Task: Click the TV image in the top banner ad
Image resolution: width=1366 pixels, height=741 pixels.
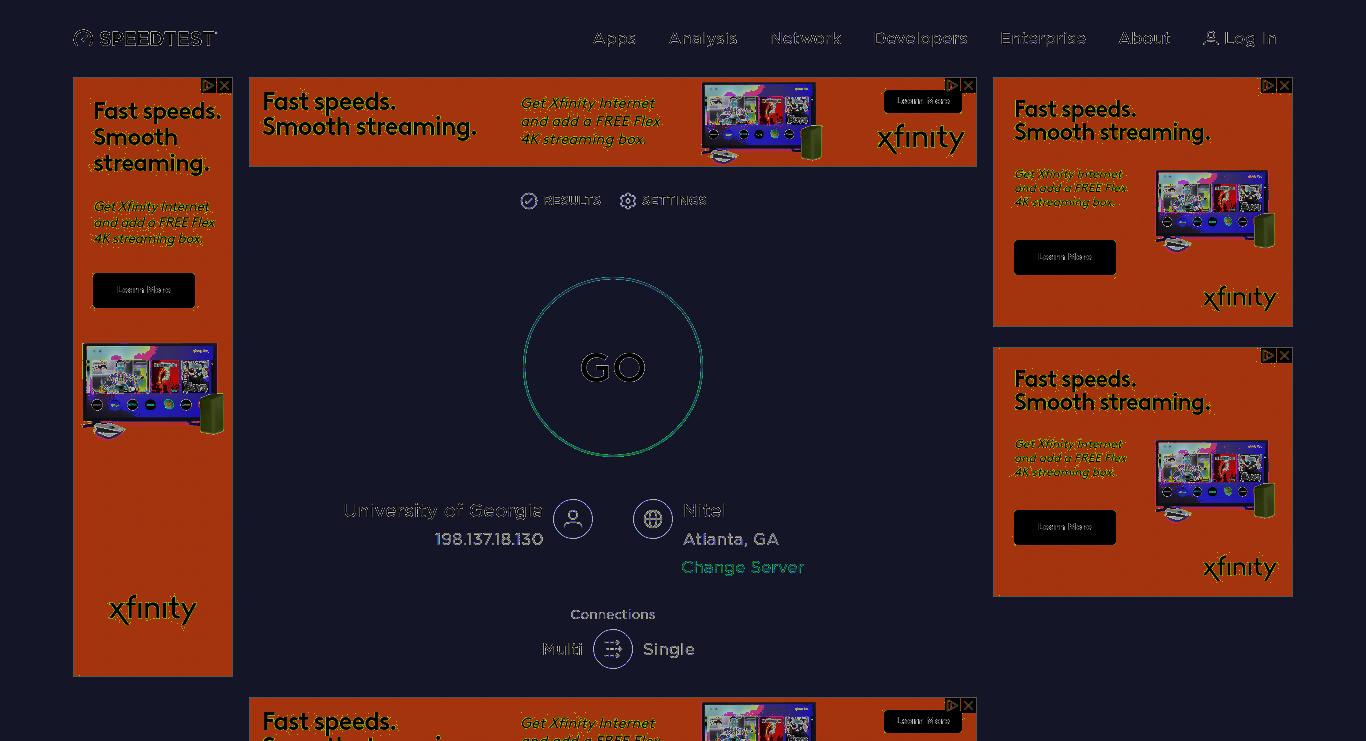Action: [x=762, y=122]
